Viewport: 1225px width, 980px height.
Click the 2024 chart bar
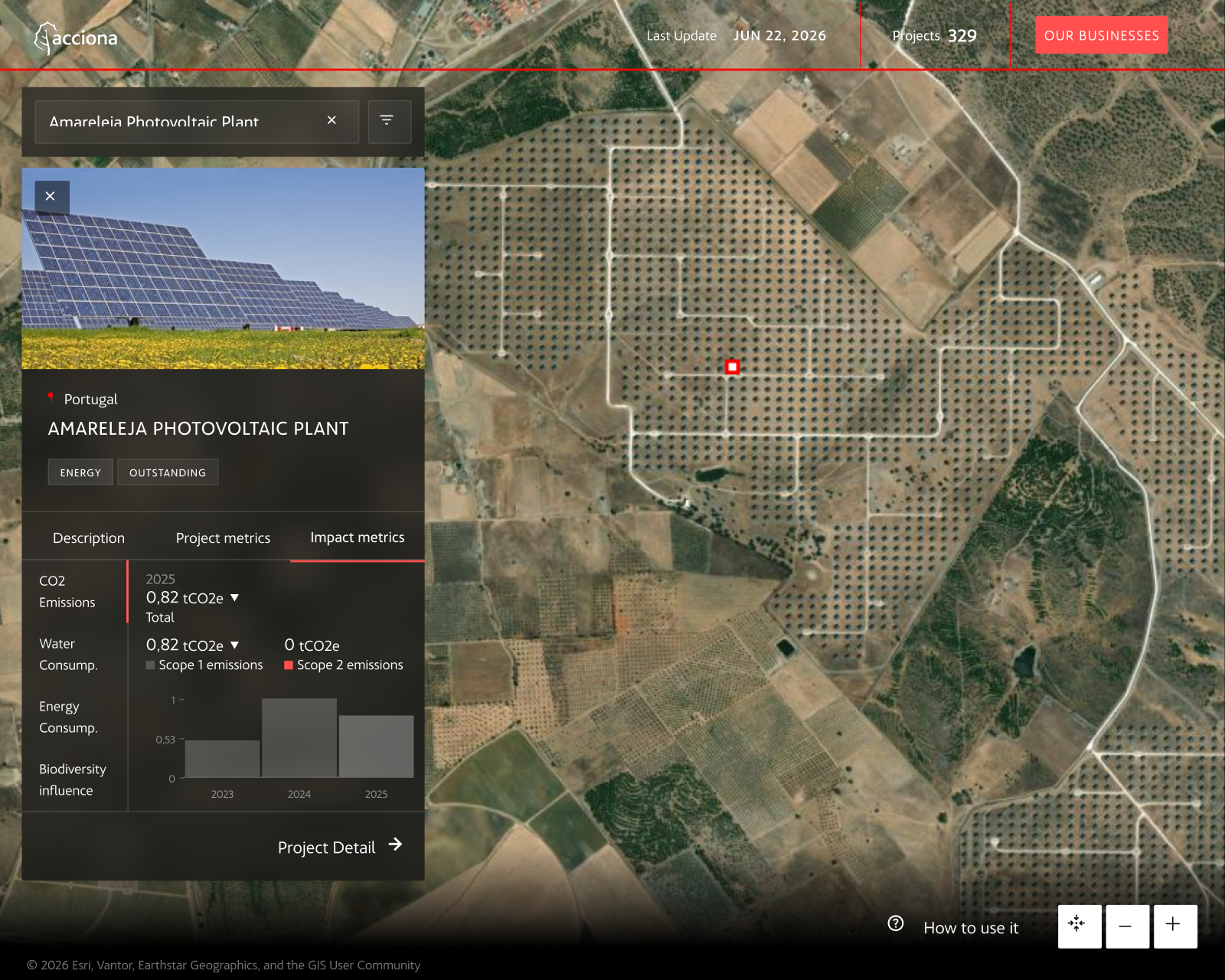coord(299,738)
